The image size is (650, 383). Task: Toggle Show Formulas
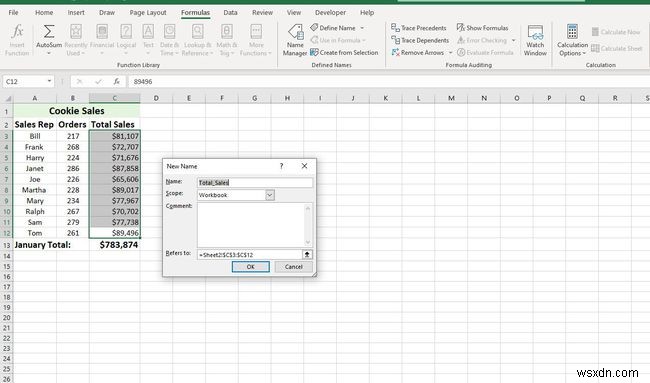482,28
